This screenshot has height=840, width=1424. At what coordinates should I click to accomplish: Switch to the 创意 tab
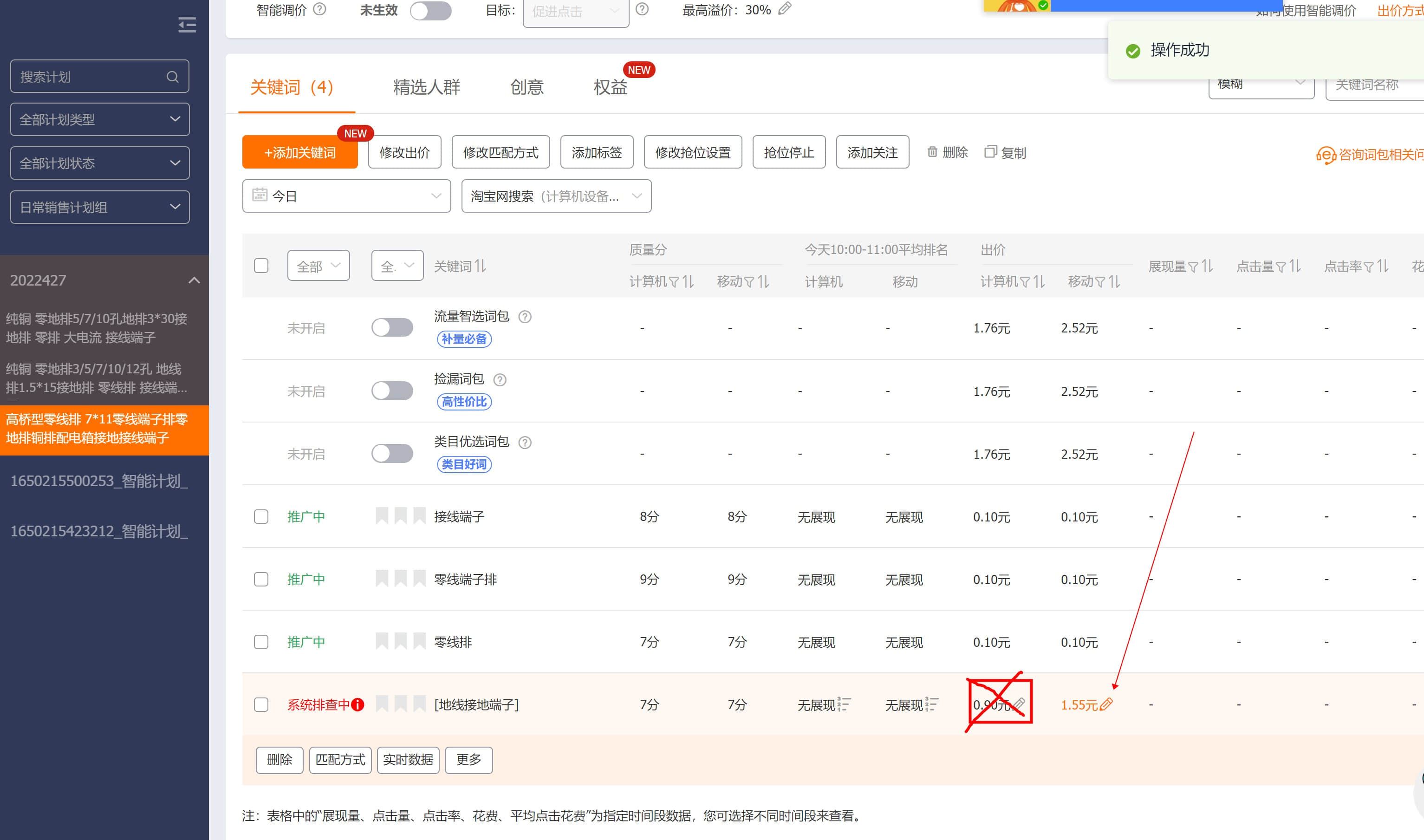527,87
